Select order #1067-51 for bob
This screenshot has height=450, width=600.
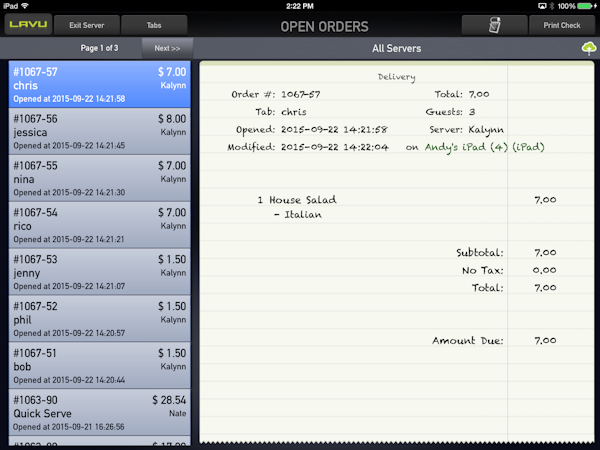(99, 366)
